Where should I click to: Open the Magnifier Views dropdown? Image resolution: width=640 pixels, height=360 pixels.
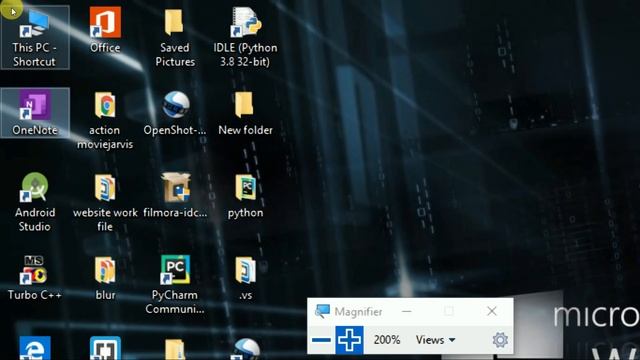point(436,340)
